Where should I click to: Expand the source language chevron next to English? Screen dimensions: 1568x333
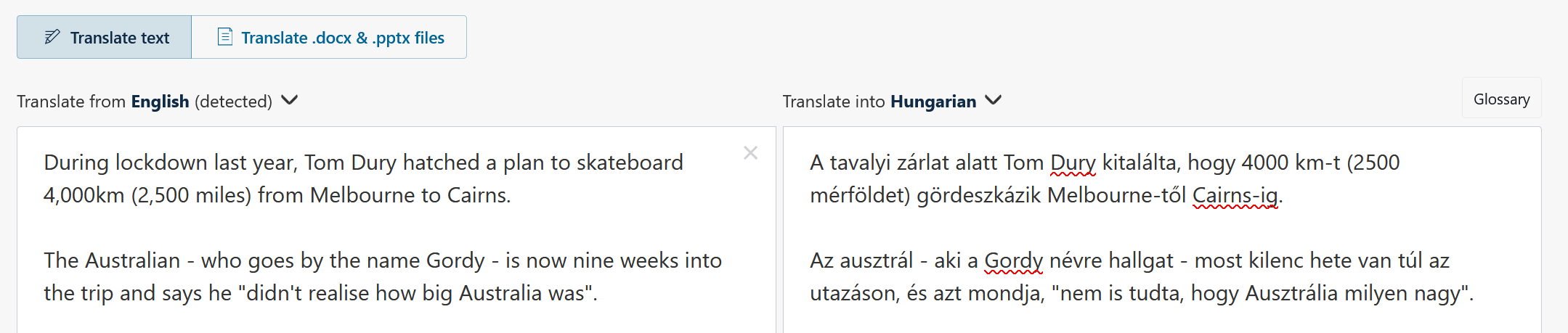click(x=289, y=100)
